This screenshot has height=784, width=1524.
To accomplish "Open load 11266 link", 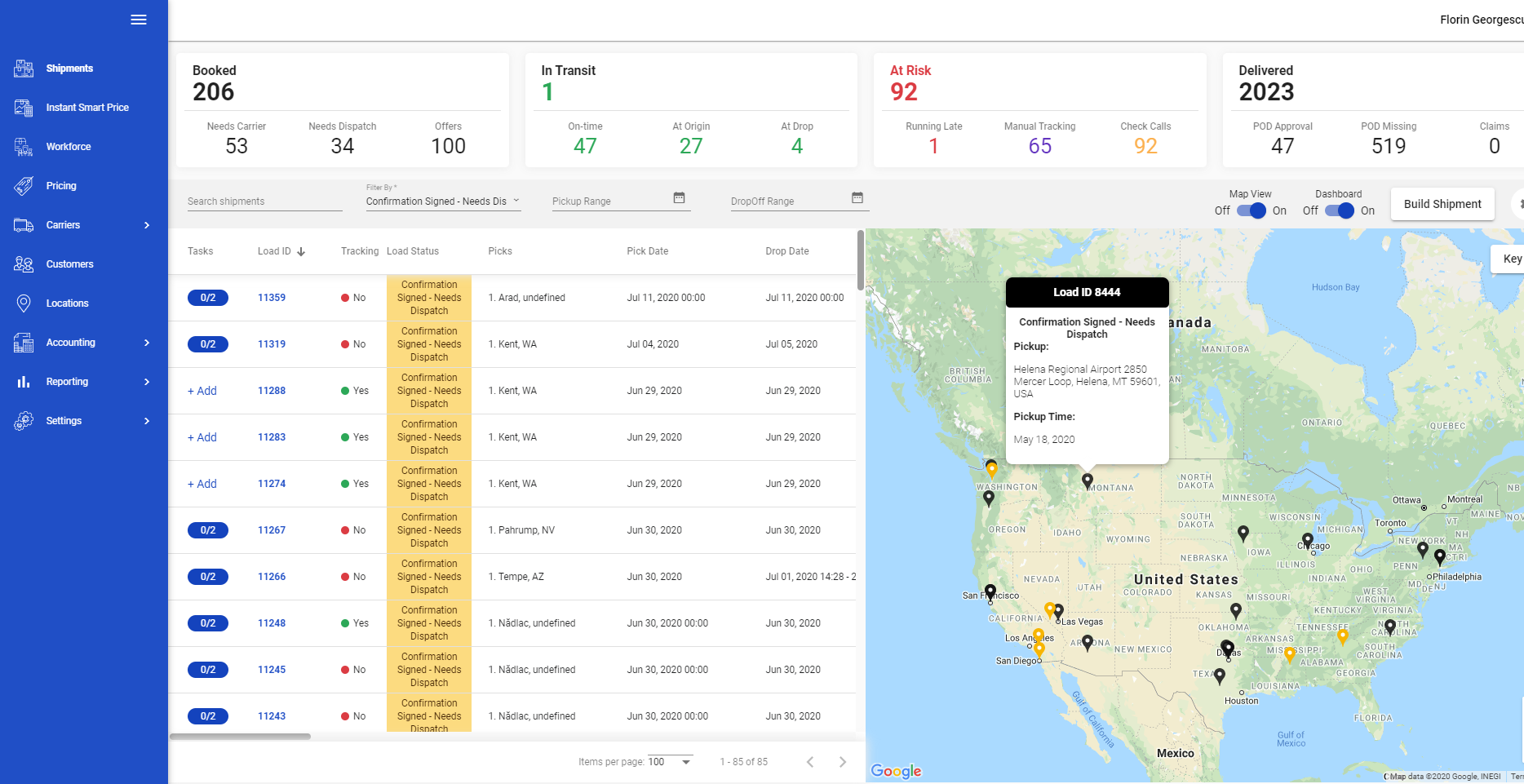I will click(272, 577).
